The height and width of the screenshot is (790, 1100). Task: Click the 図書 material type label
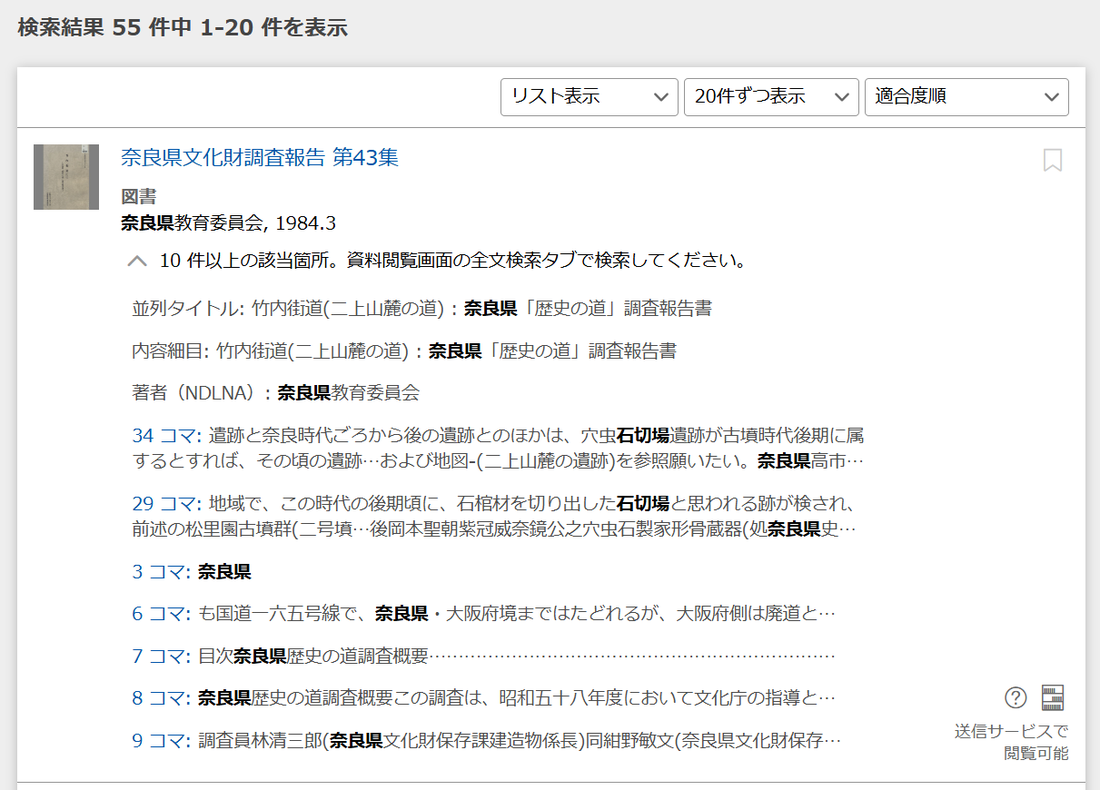[138, 197]
